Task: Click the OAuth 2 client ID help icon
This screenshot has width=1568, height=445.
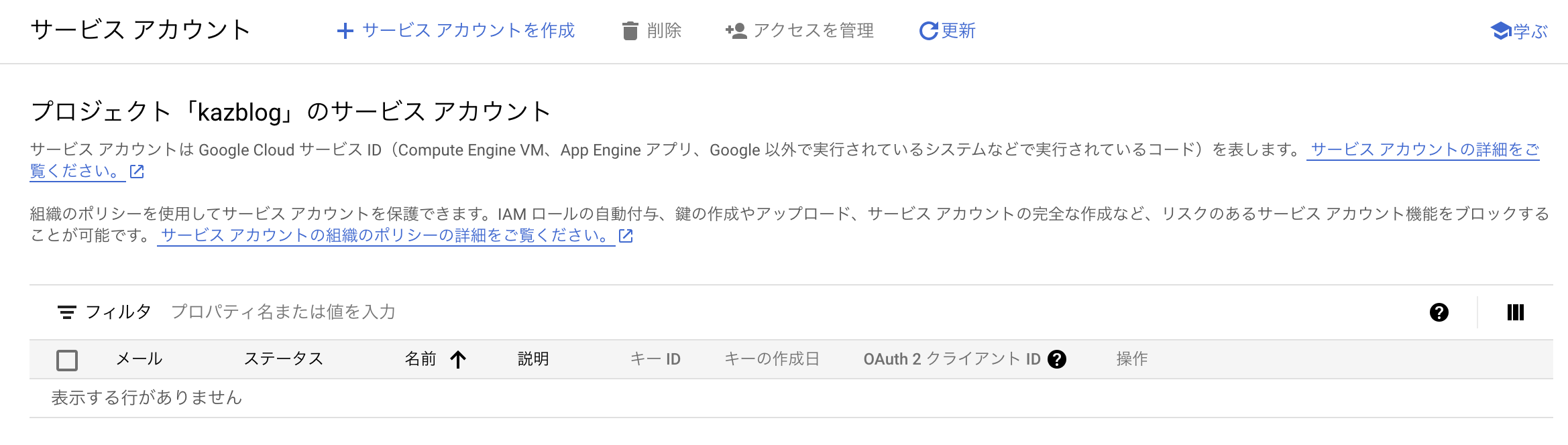Action: pyautogui.click(x=1057, y=359)
